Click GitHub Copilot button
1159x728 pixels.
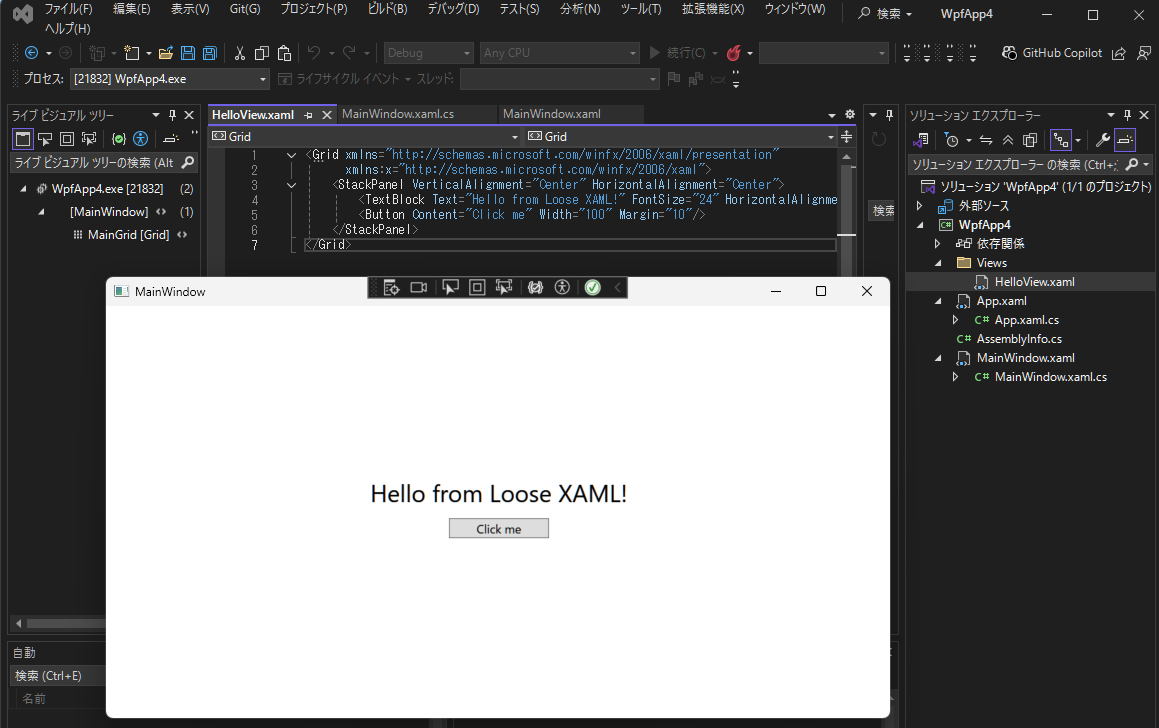tap(1052, 53)
